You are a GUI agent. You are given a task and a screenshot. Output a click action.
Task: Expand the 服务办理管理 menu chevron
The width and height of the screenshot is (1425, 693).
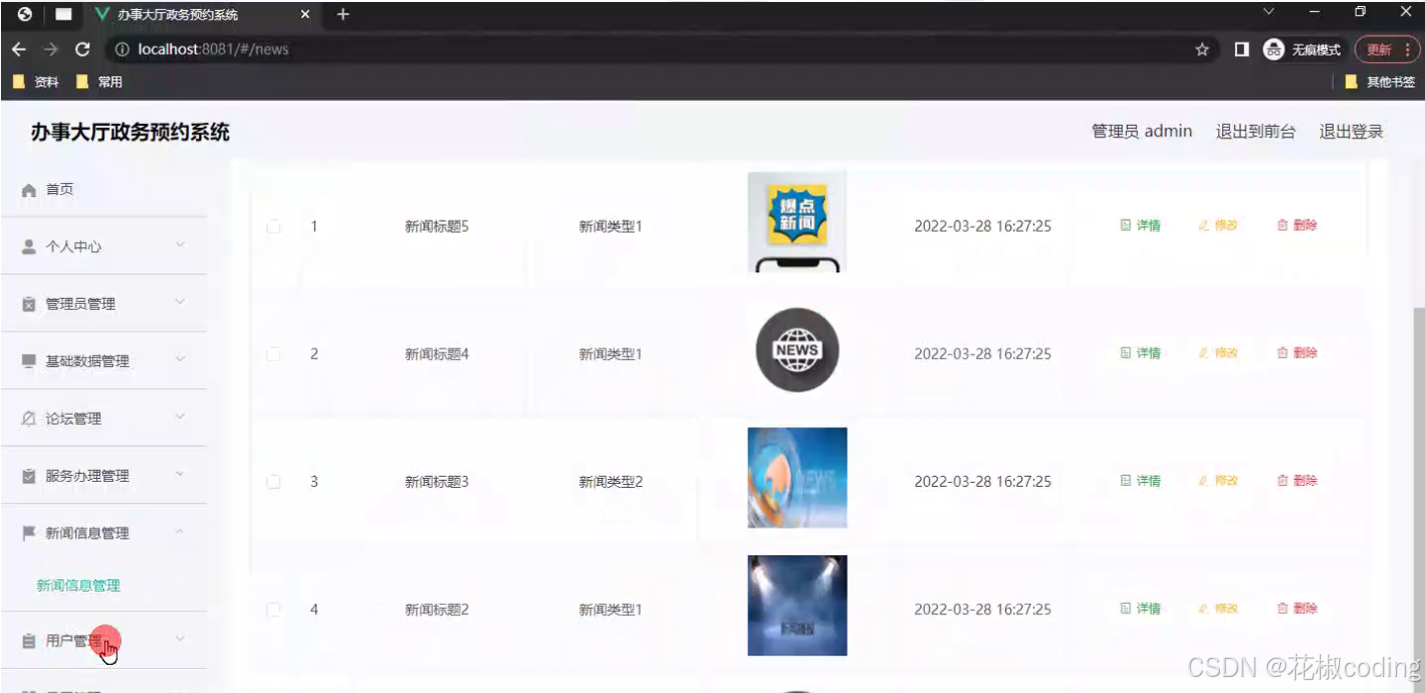tap(180, 474)
